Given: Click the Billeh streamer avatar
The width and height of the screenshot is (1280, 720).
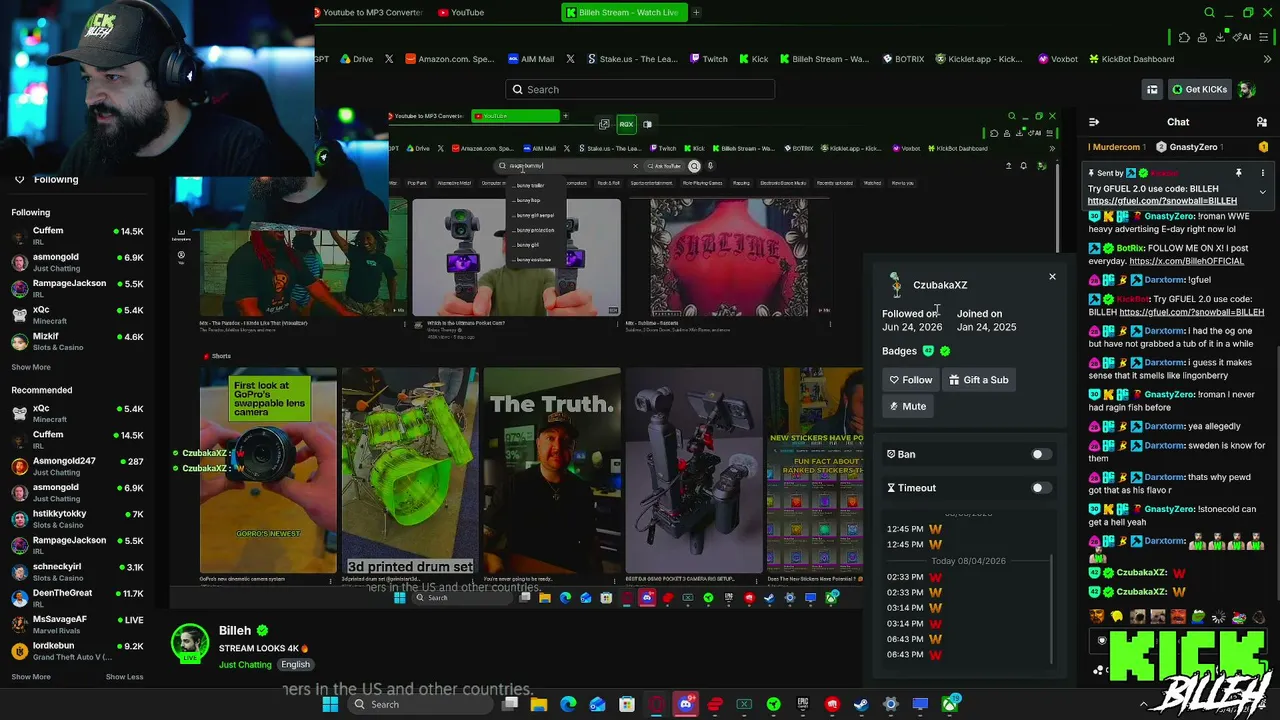Looking at the screenshot, I should [190, 645].
